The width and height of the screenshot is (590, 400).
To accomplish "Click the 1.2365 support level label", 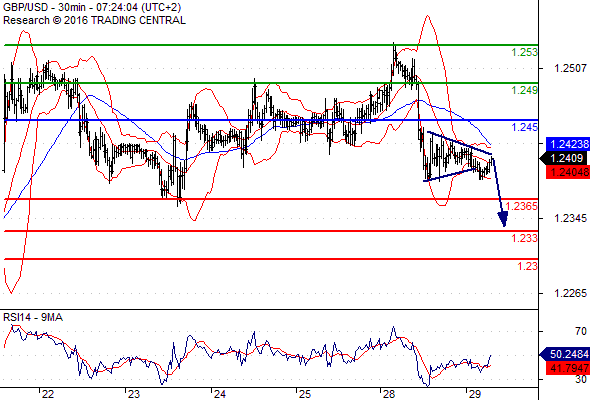I will (x=522, y=206).
